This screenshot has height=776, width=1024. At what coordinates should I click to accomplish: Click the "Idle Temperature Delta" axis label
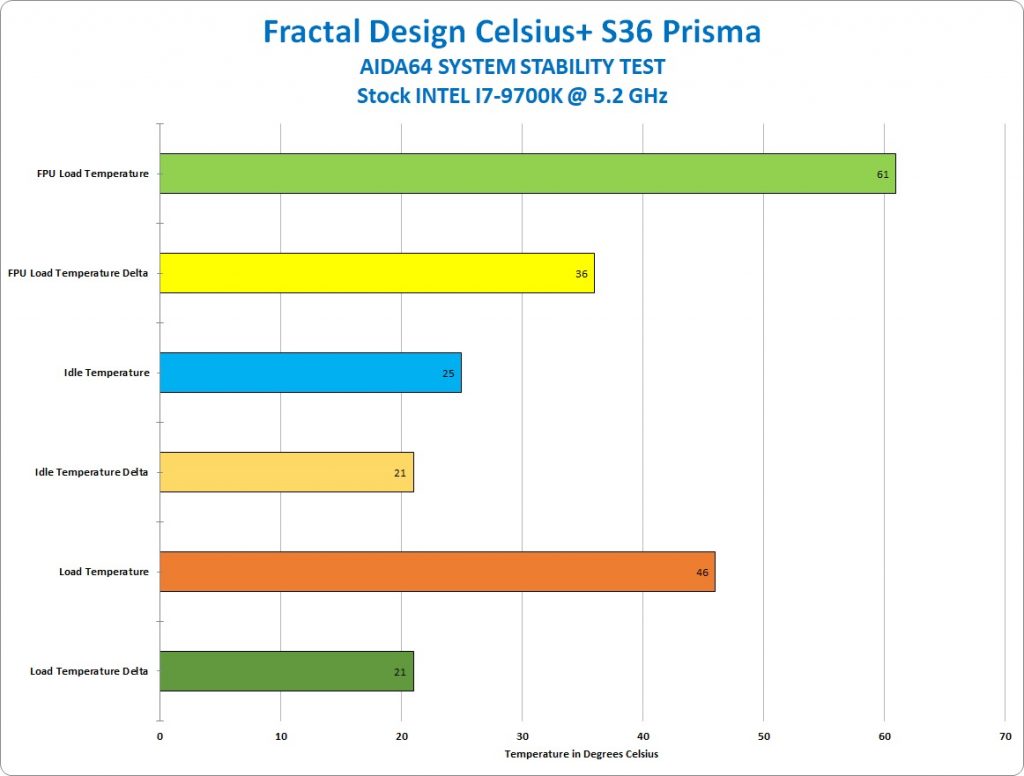(x=91, y=472)
